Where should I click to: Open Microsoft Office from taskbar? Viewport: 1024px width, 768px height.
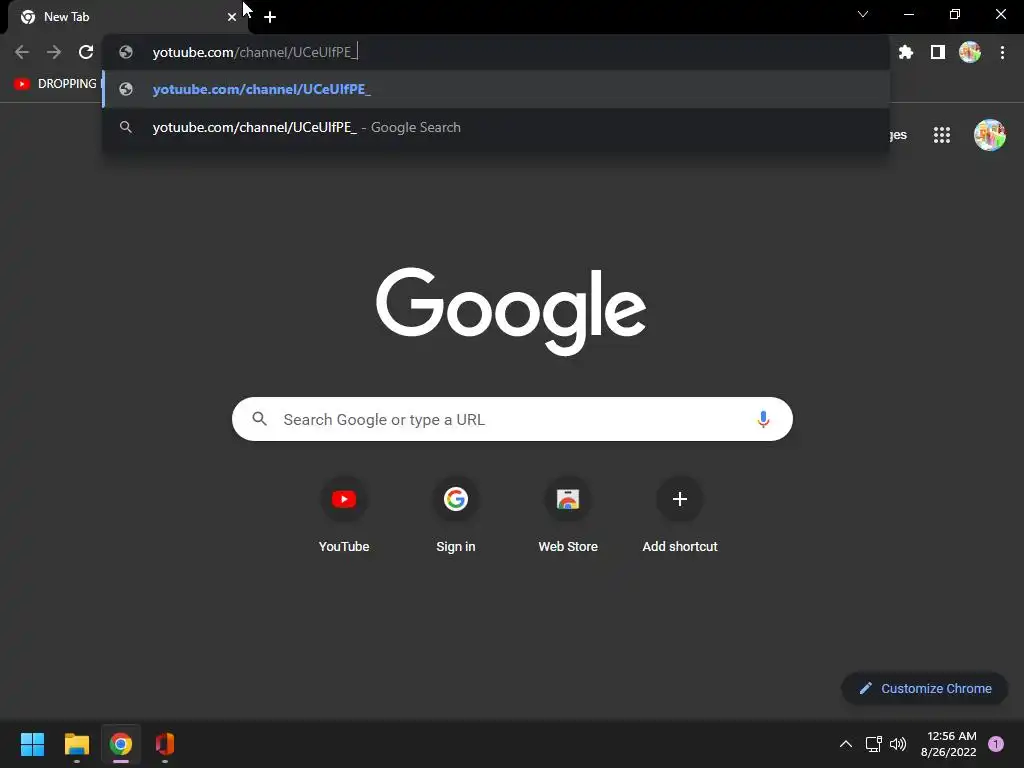coord(165,744)
